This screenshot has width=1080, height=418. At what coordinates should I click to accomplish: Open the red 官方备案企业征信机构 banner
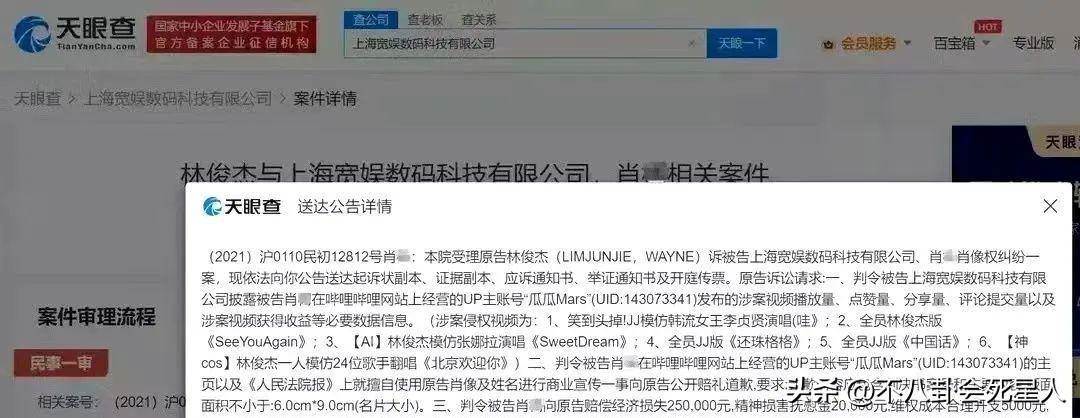pyautogui.click(x=231, y=34)
